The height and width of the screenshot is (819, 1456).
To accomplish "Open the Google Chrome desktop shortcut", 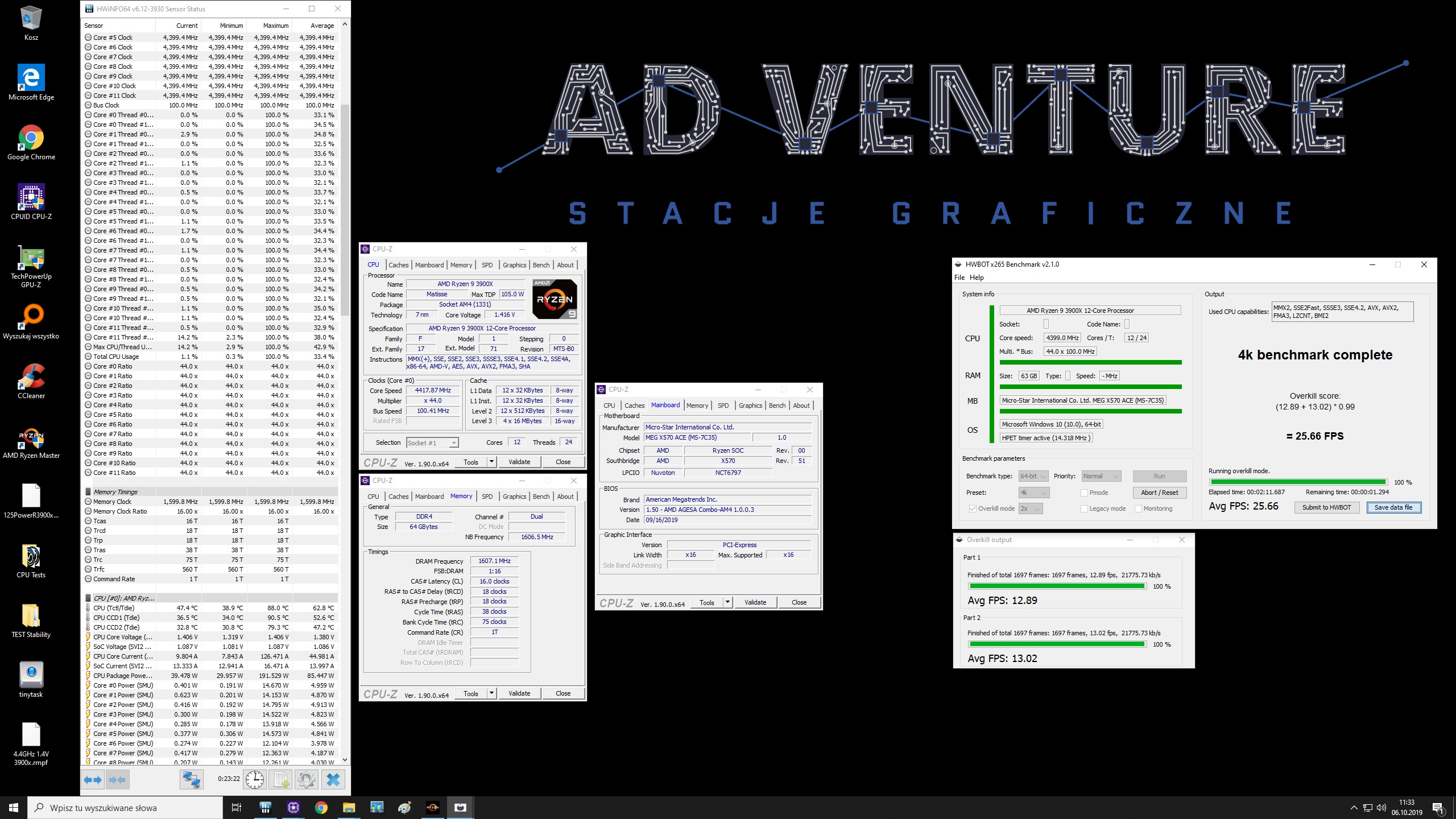I will click(x=31, y=142).
